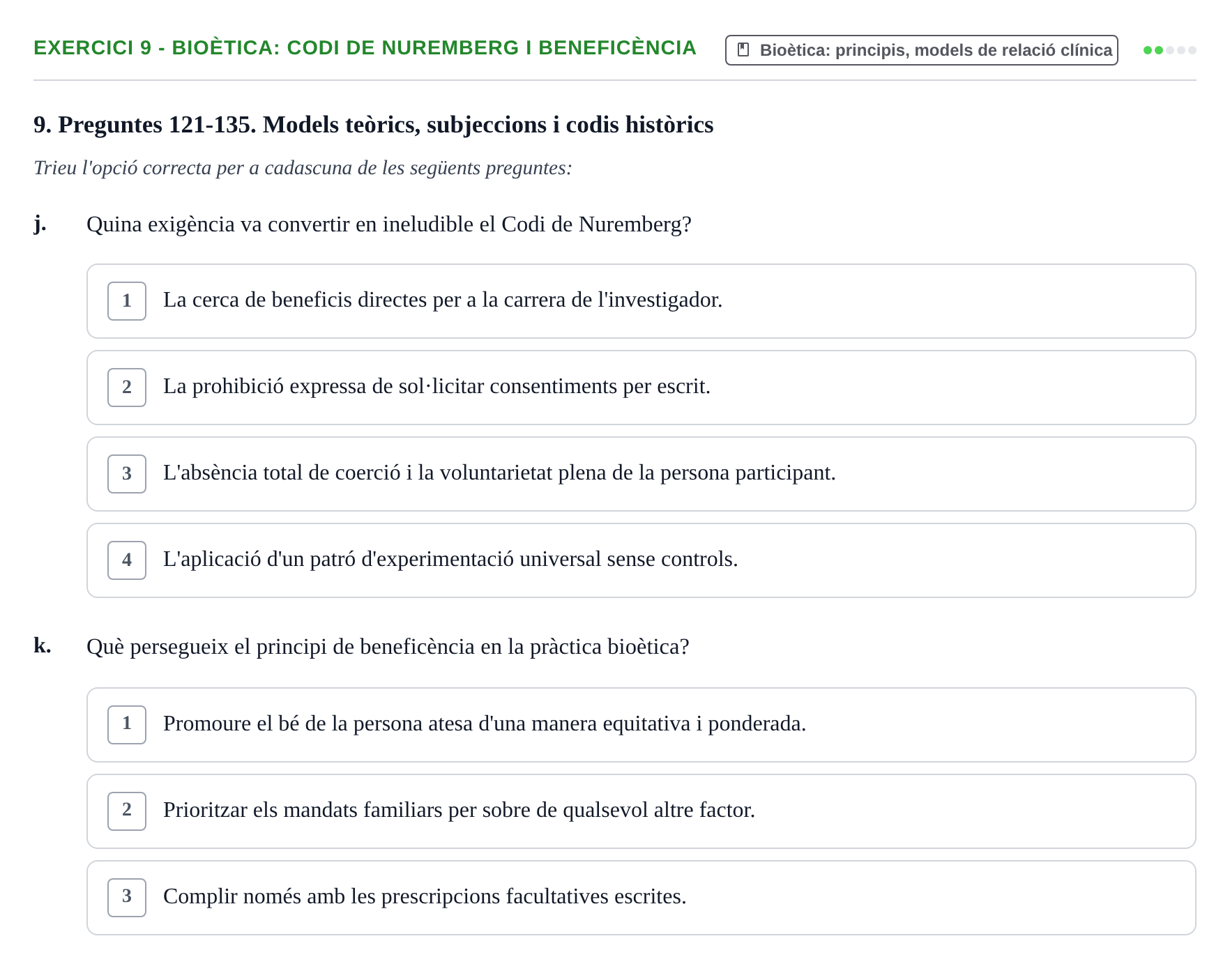Click heading Preguntes 121-135 Models teòrics
The image size is (1230, 980).
tap(373, 125)
